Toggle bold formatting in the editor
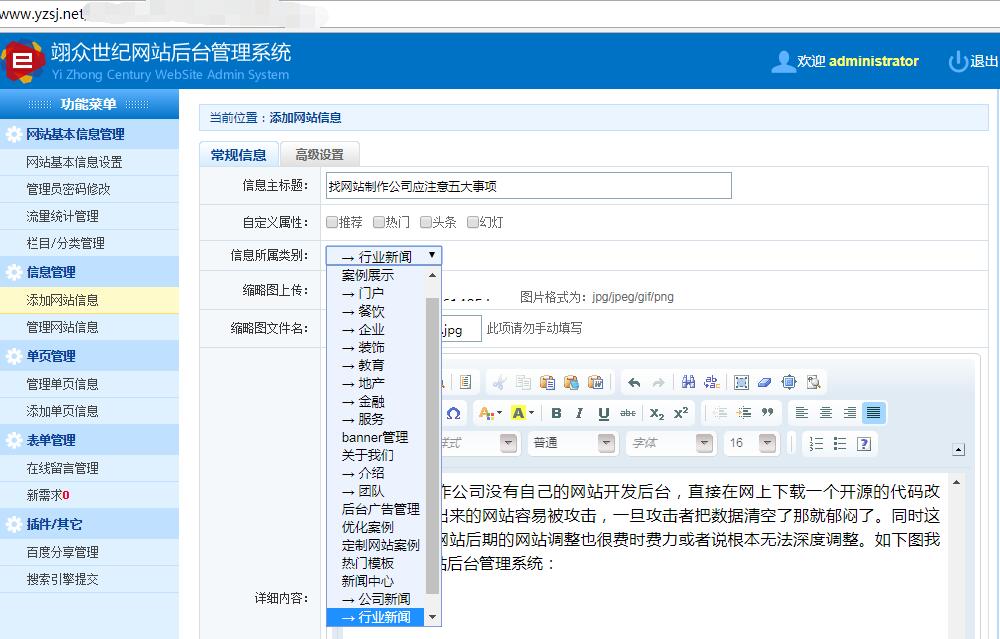Screen dimensions: 1000x639 556,413
